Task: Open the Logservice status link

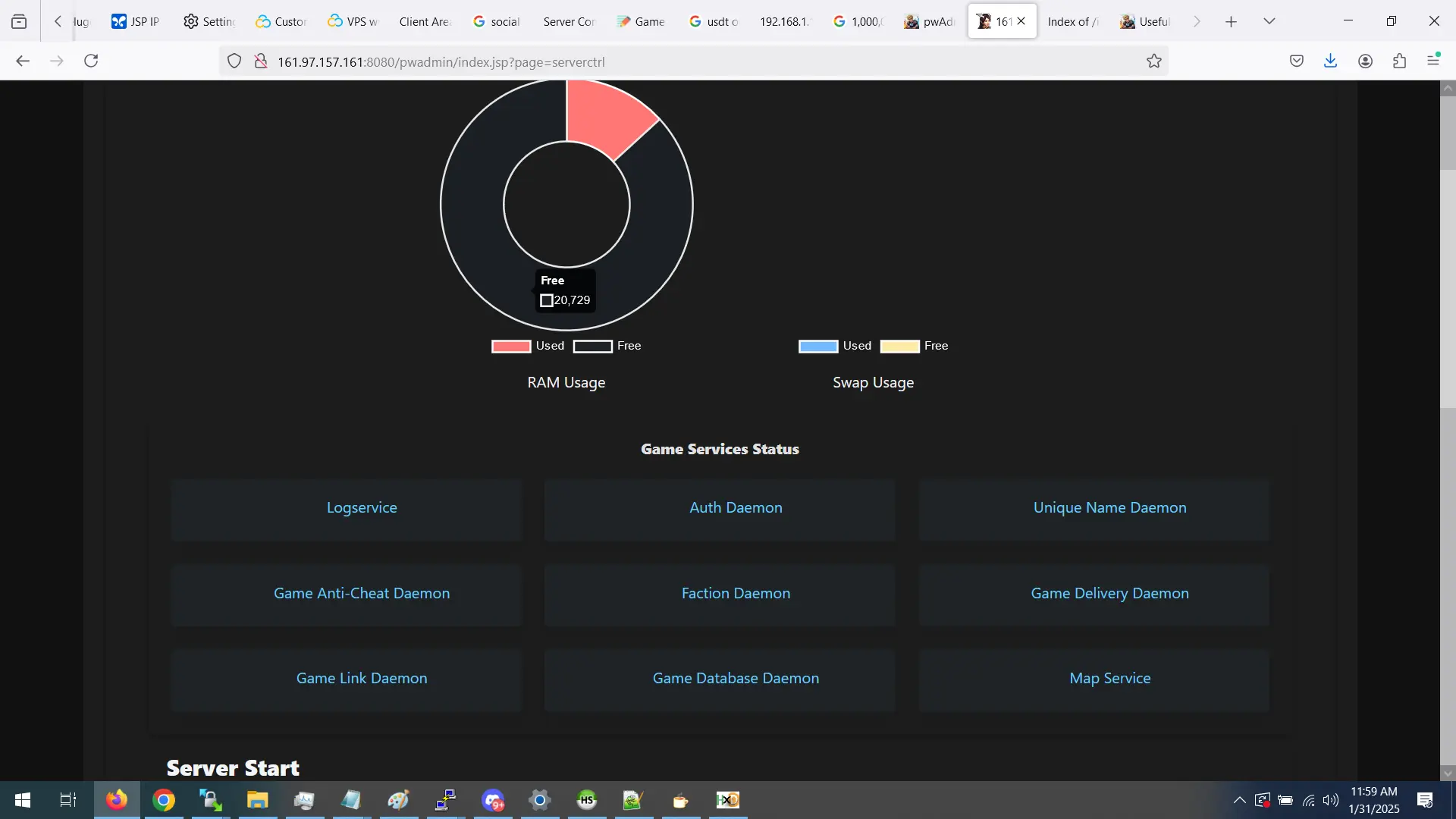Action: tap(362, 508)
